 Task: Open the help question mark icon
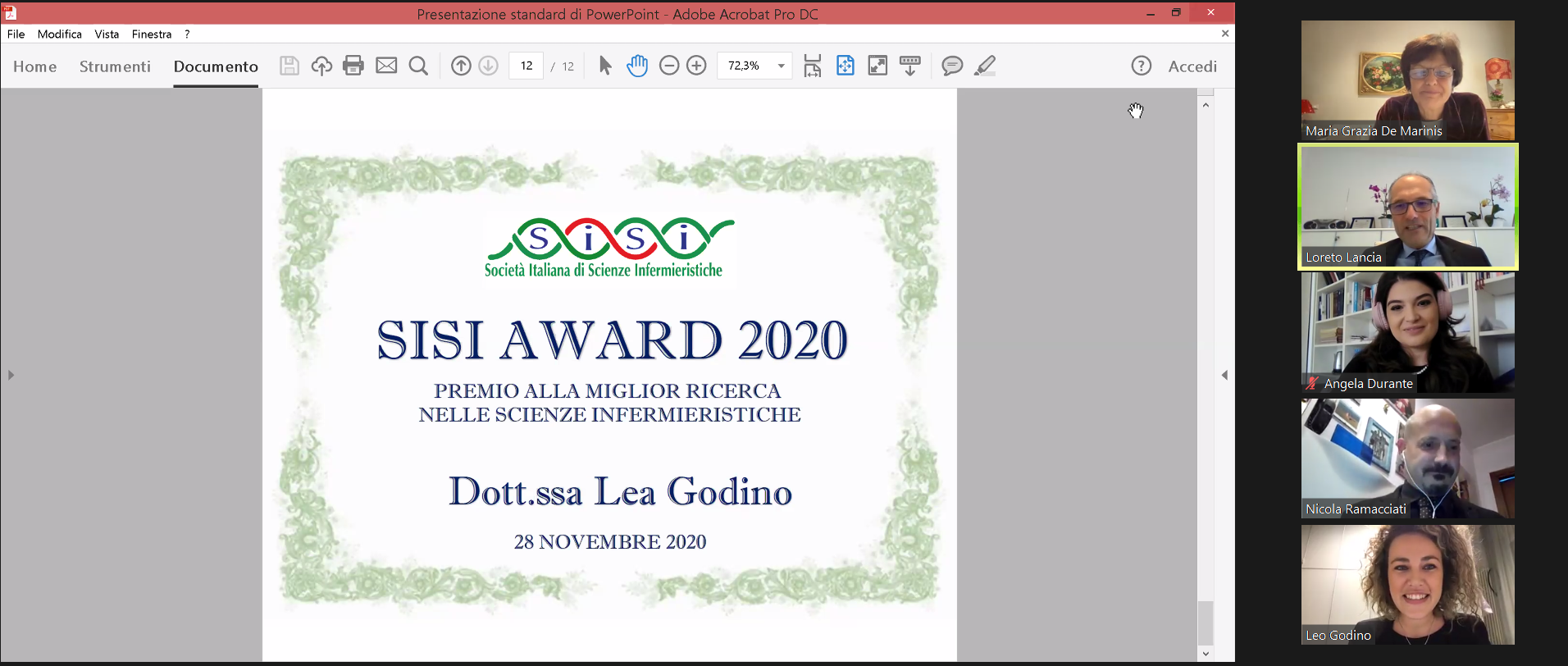[1142, 66]
